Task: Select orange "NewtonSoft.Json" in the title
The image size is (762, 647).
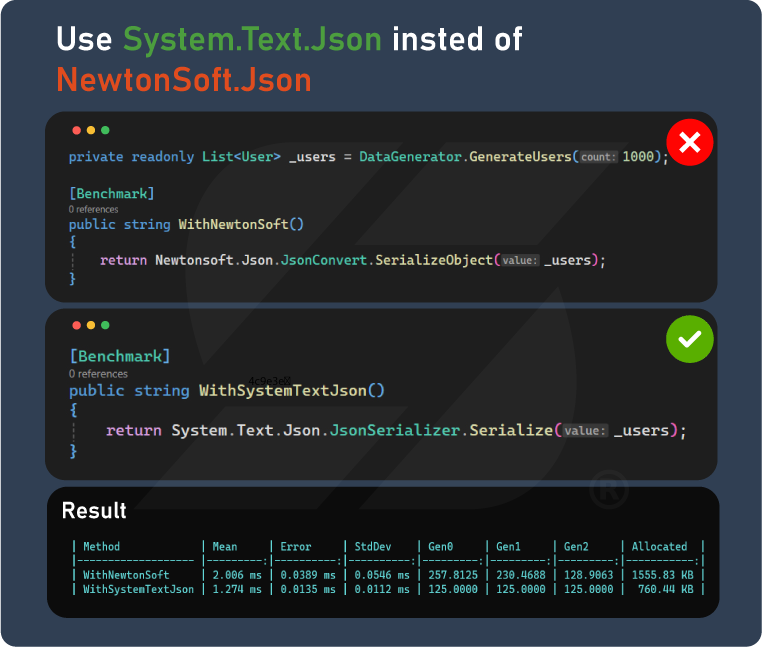Action: 184,80
